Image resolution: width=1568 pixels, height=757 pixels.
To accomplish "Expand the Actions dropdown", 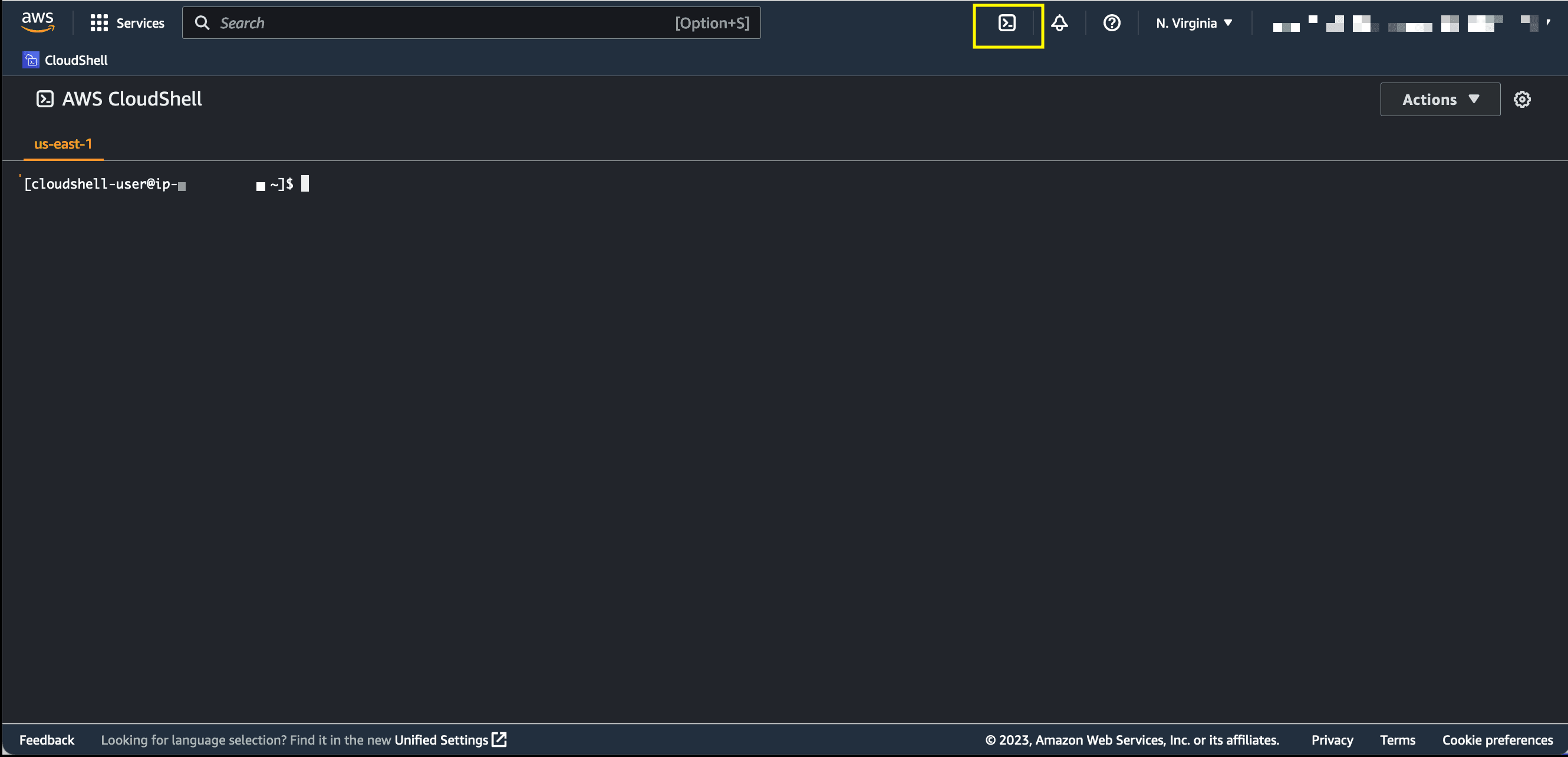I will click(x=1439, y=99).
